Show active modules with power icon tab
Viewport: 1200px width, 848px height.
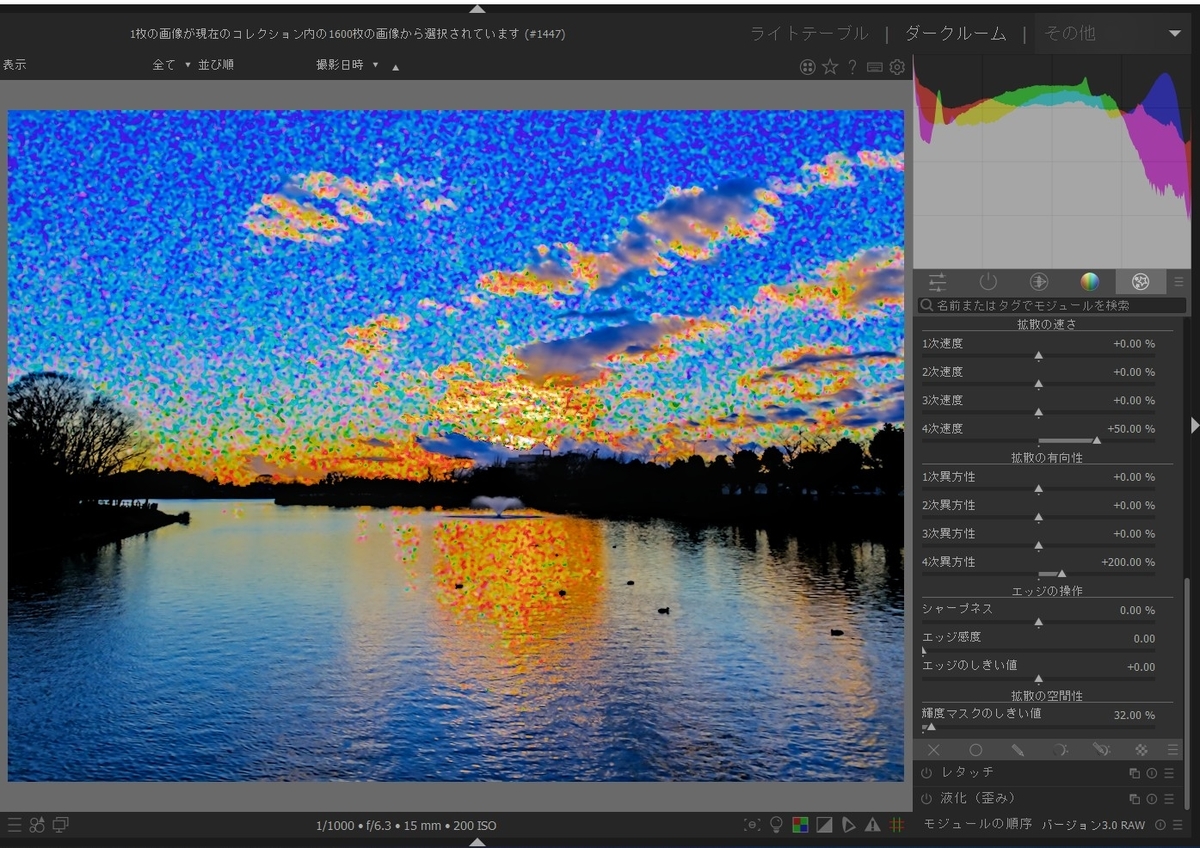pos(988,282)
